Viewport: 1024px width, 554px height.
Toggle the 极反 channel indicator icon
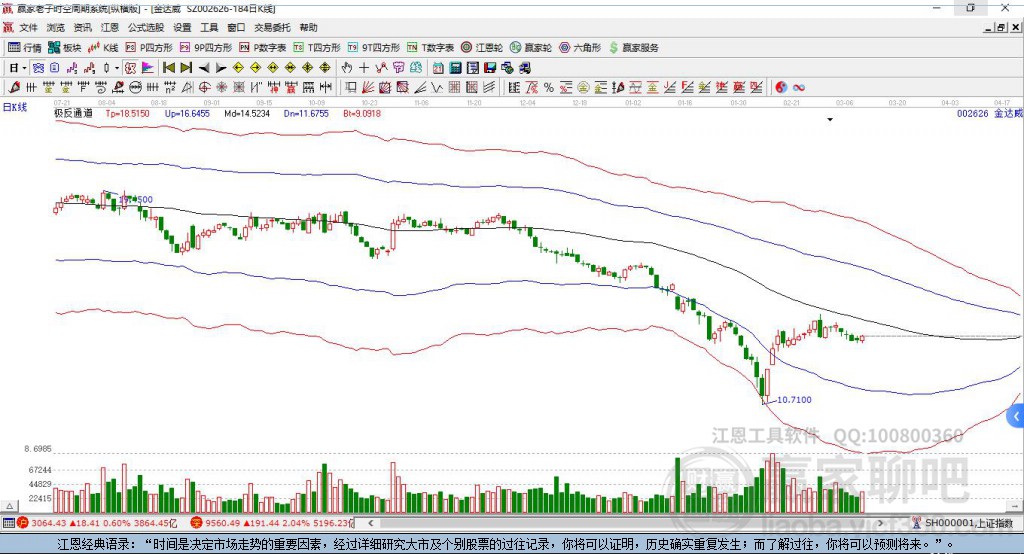131,68
